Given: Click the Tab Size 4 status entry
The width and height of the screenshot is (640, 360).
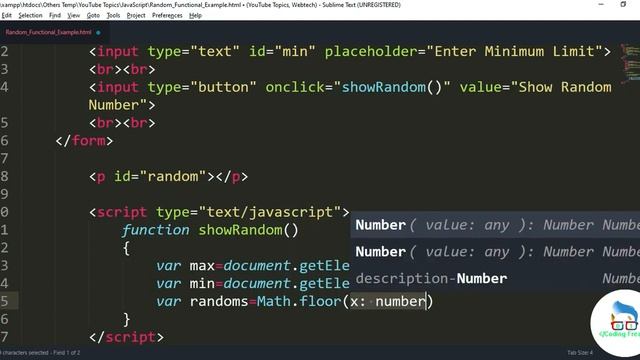Looking at the screenshot, I should (x=580, y=353).
